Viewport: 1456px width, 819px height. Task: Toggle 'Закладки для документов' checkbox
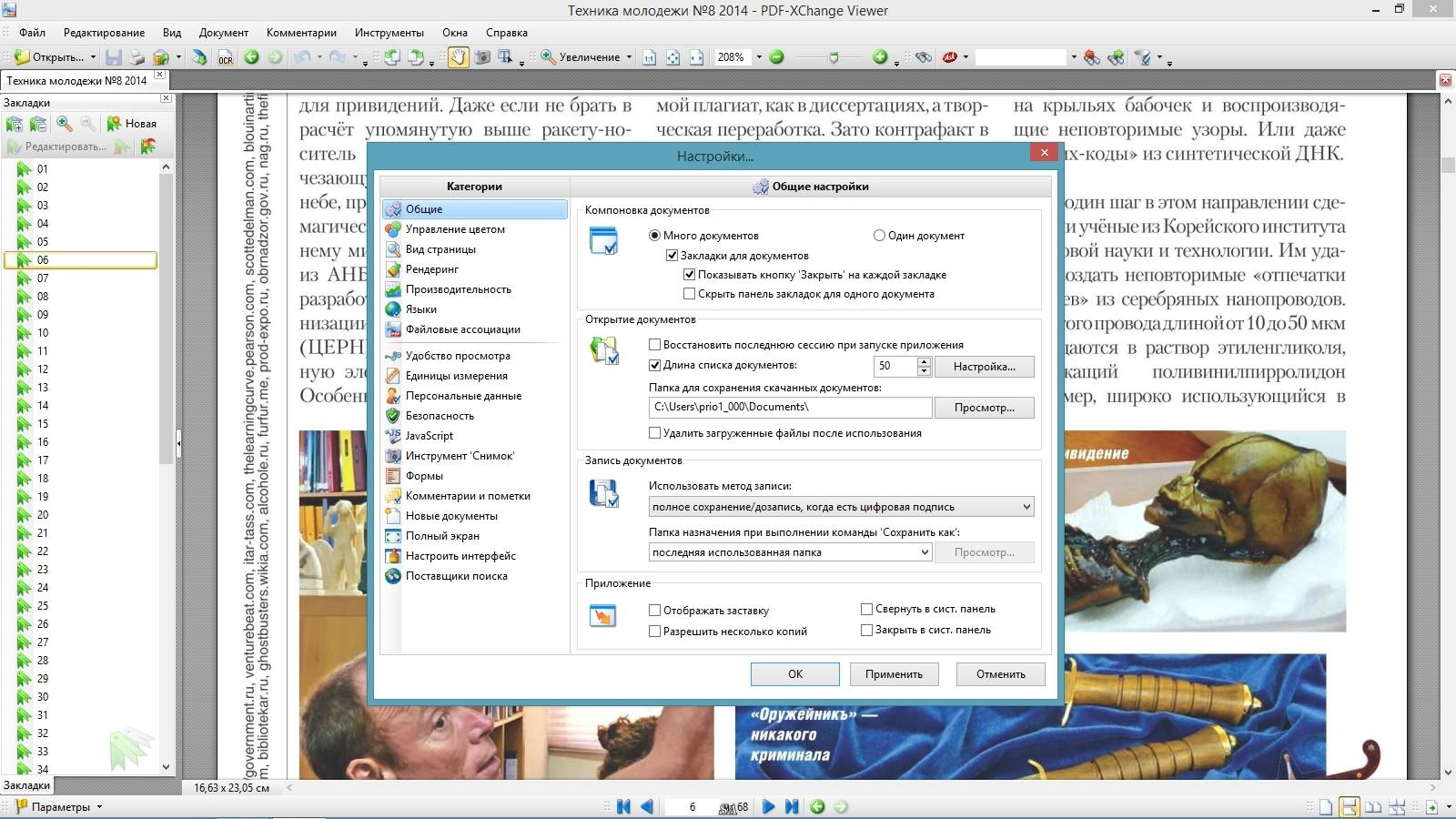[672, 256]
